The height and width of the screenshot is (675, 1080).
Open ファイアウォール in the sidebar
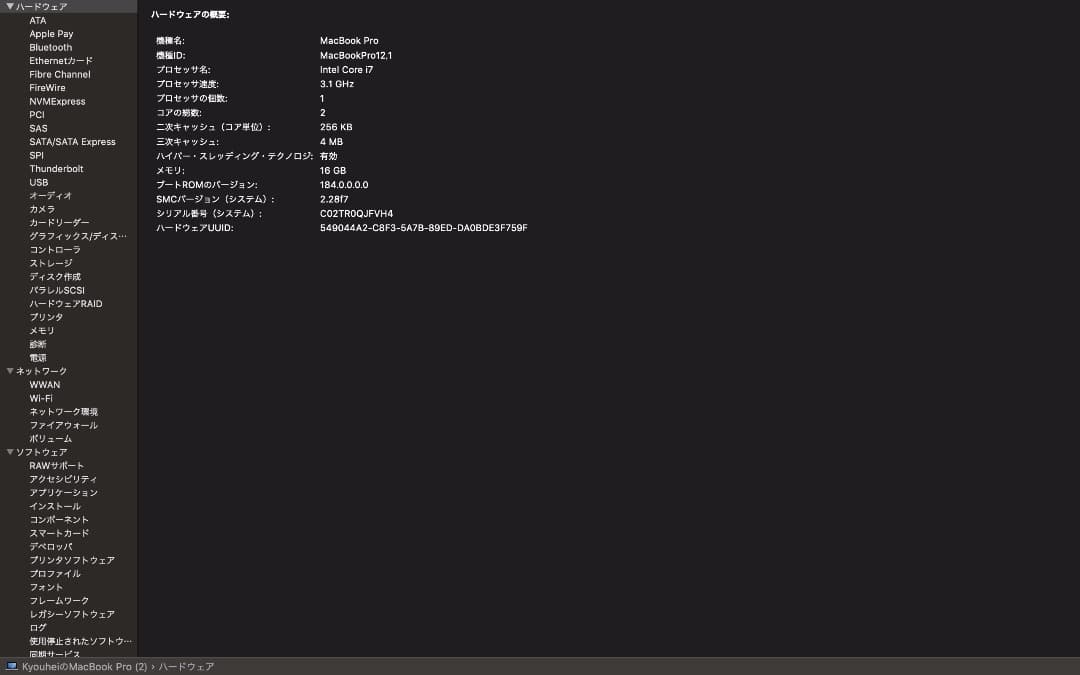63,425
